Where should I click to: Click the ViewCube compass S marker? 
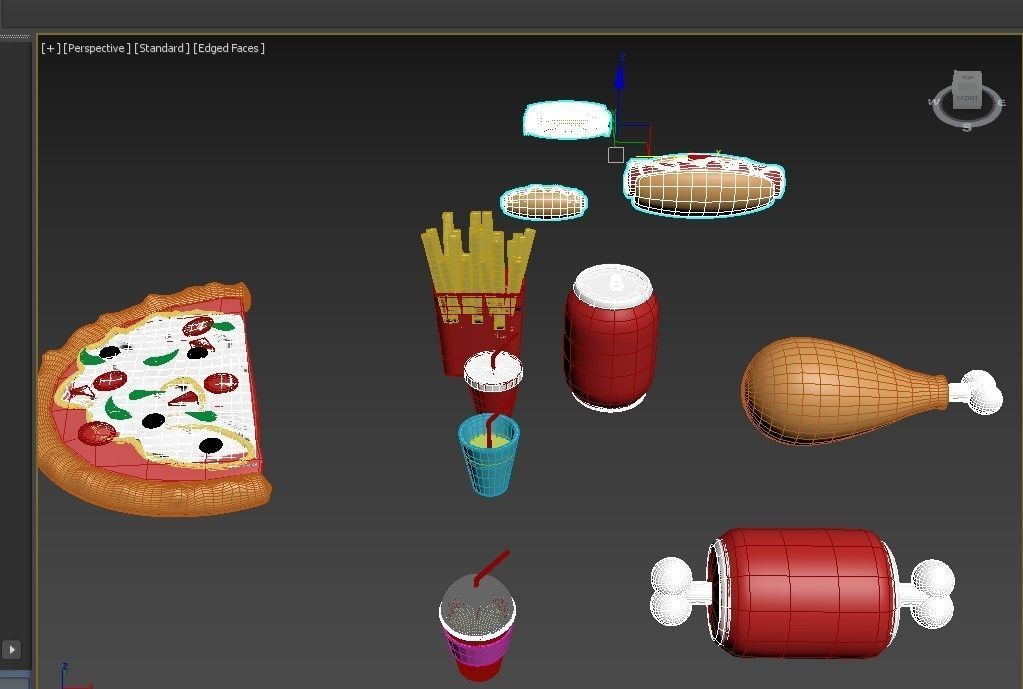pyautogui.click(x=967, y=127)
